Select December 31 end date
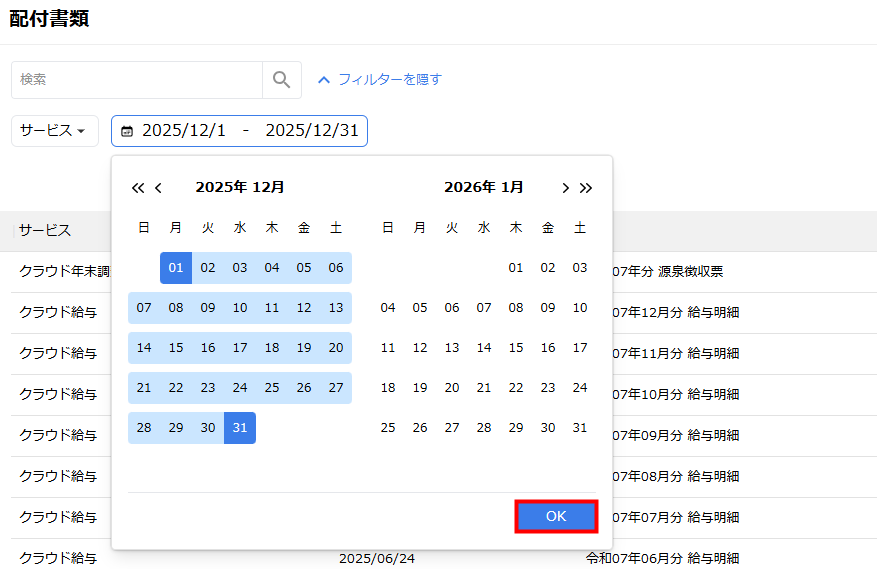The height and width of the screenshot is (569, 877). pos(240,428)
